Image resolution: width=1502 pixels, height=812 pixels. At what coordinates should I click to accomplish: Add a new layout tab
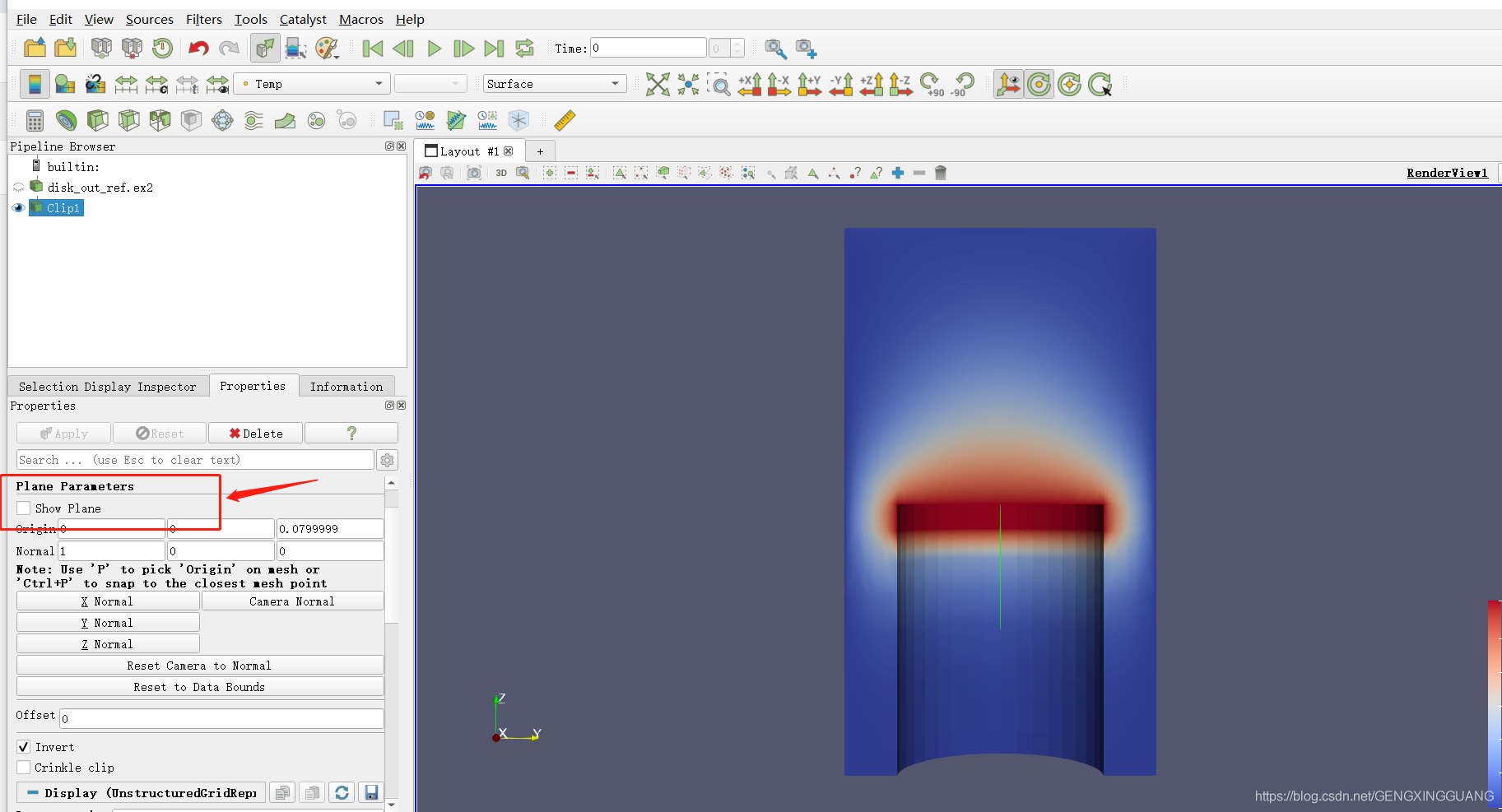coord(540,151)
